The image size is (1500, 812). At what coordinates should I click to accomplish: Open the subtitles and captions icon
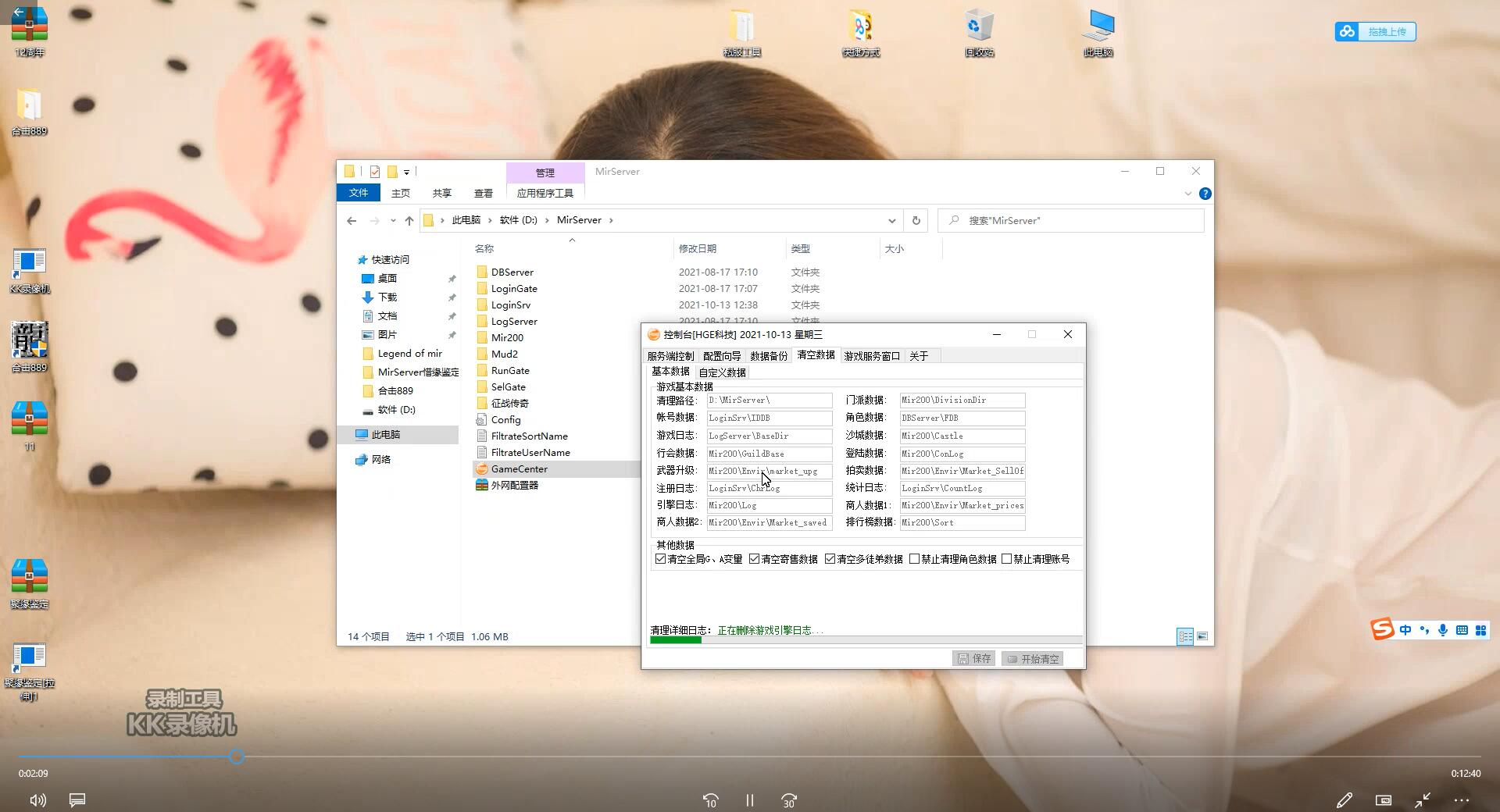pos(77,800)
